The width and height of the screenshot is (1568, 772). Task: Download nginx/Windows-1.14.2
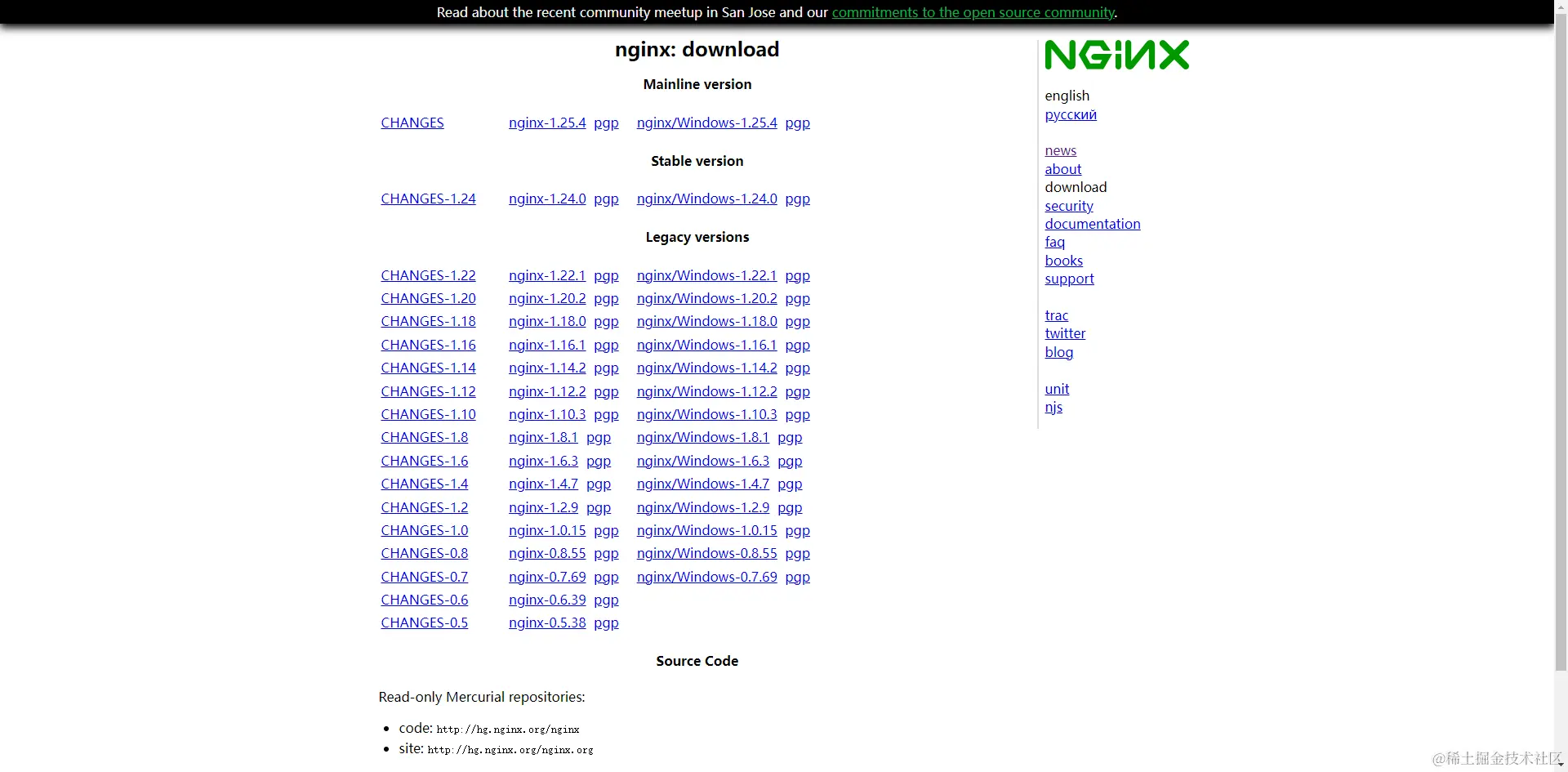(707, 368)
